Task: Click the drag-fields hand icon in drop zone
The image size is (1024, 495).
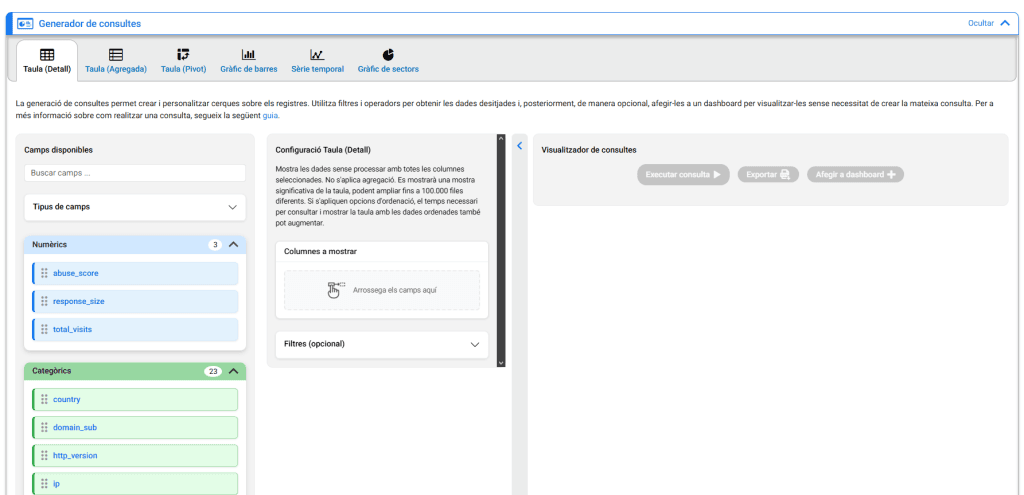Action: click(x=335, y=290)
